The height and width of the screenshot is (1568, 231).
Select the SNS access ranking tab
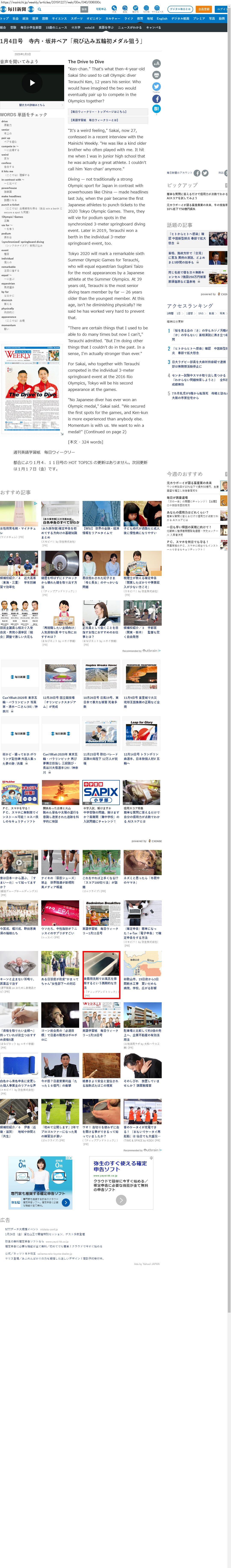point(201,314)
